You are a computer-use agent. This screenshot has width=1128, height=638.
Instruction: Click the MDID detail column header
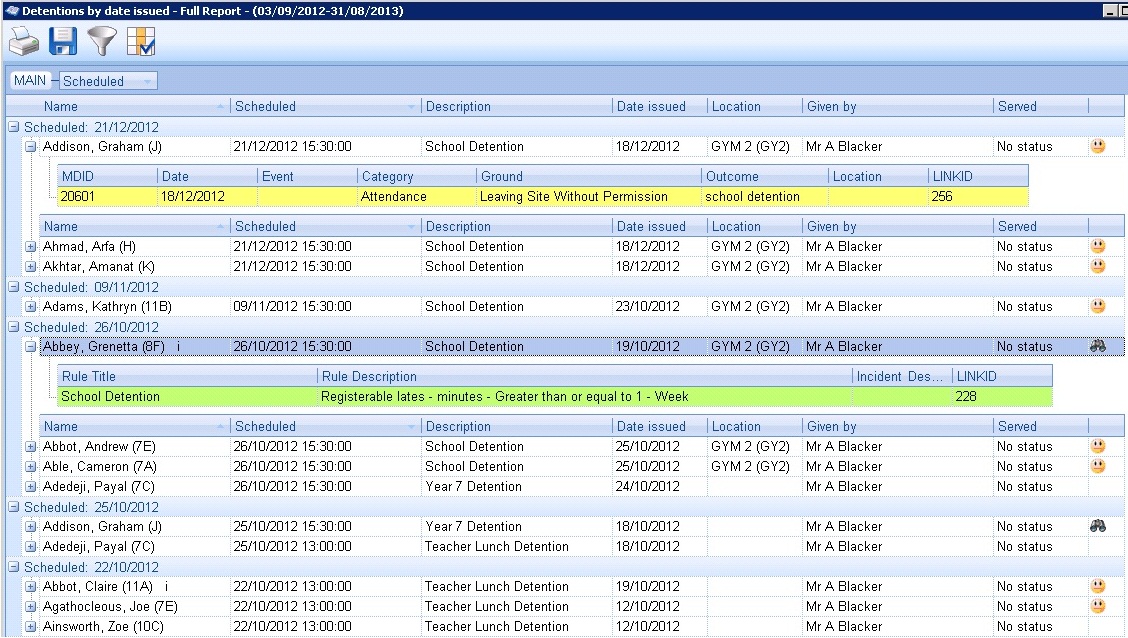pyautogui.click(x=107, y=176)
